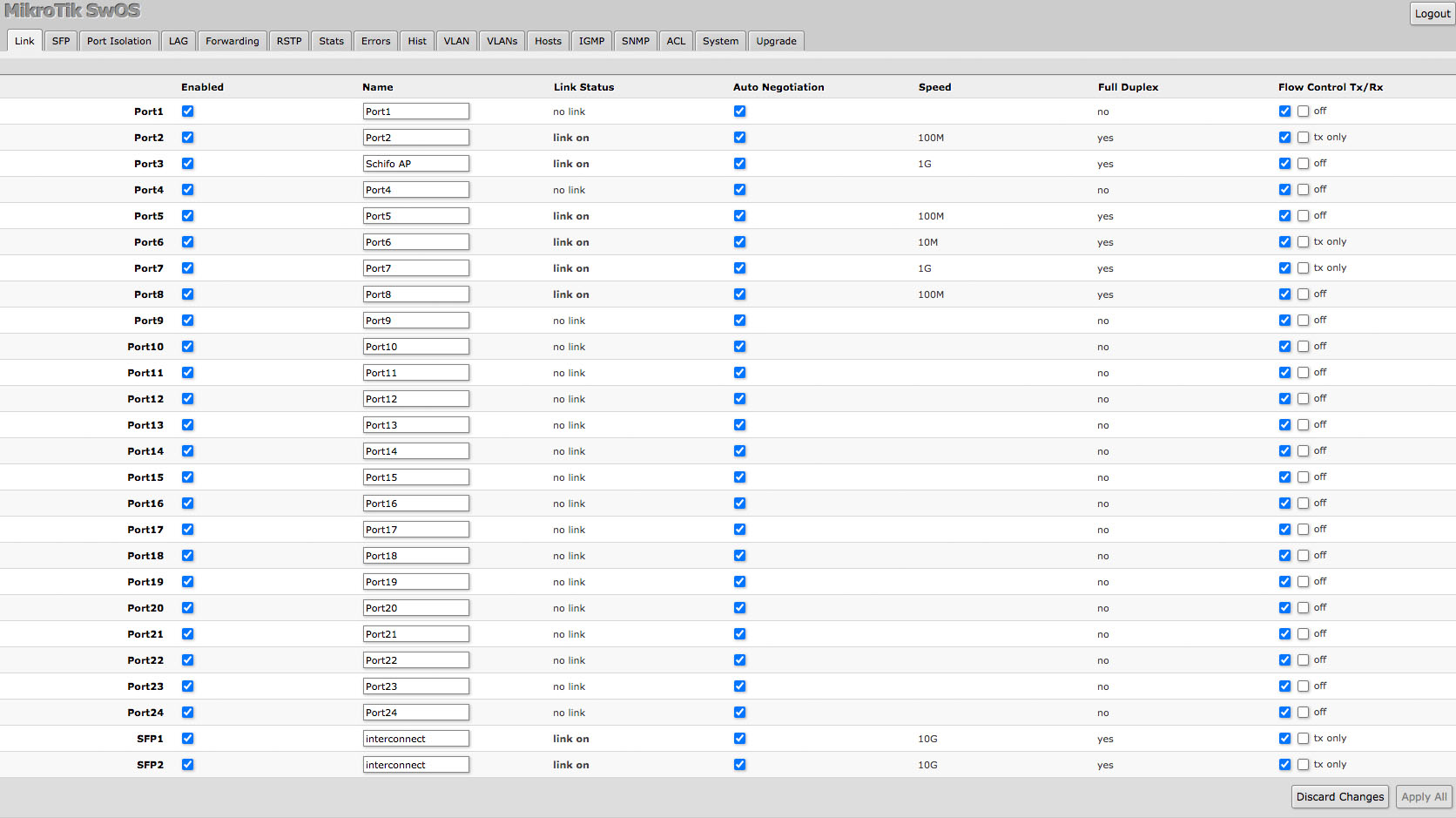Toggle Enabled checkbox for Port11

tap(188, 373)
